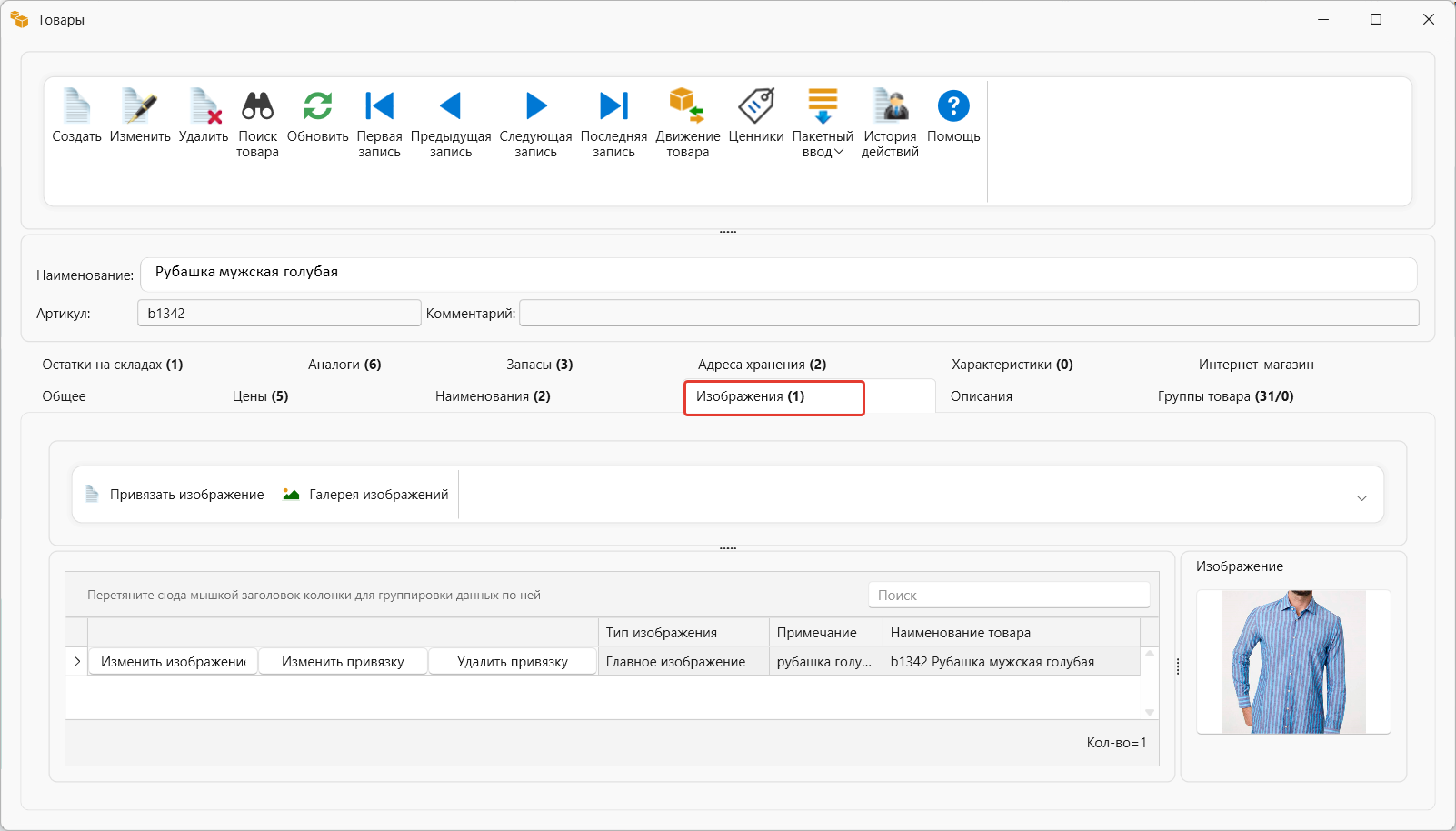This screenshot has width=1456, height=831.
Task: Click Тип изображения column header
Action: click(683, 633)
